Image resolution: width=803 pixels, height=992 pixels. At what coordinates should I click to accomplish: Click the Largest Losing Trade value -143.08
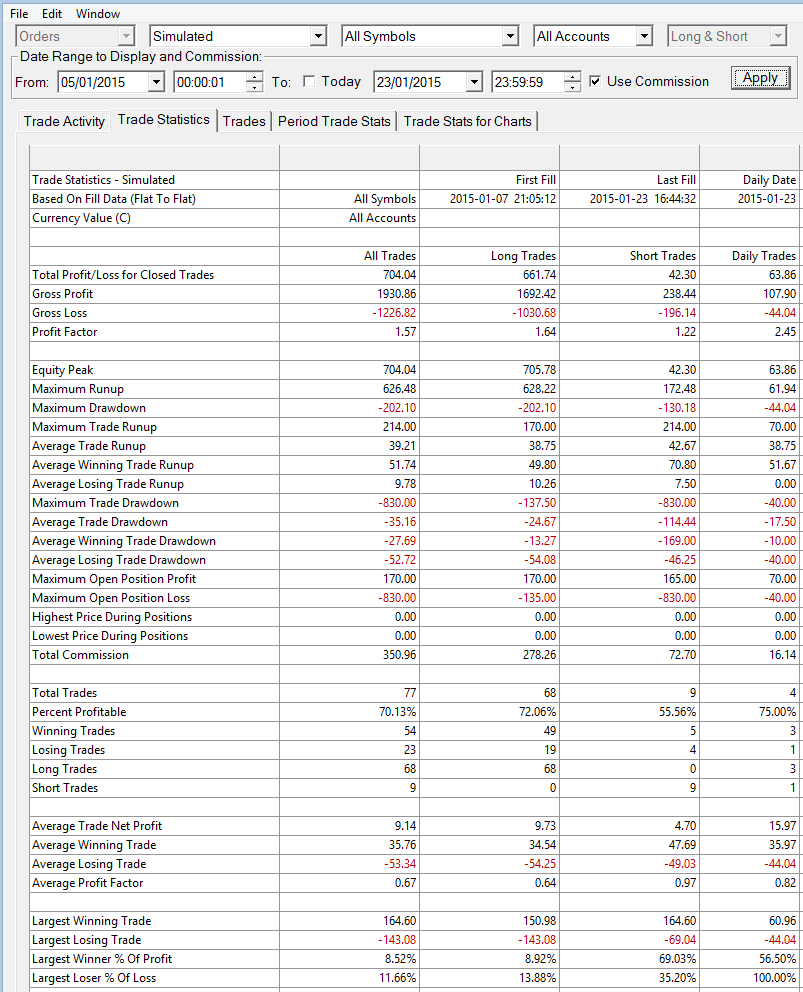(397, 939)
